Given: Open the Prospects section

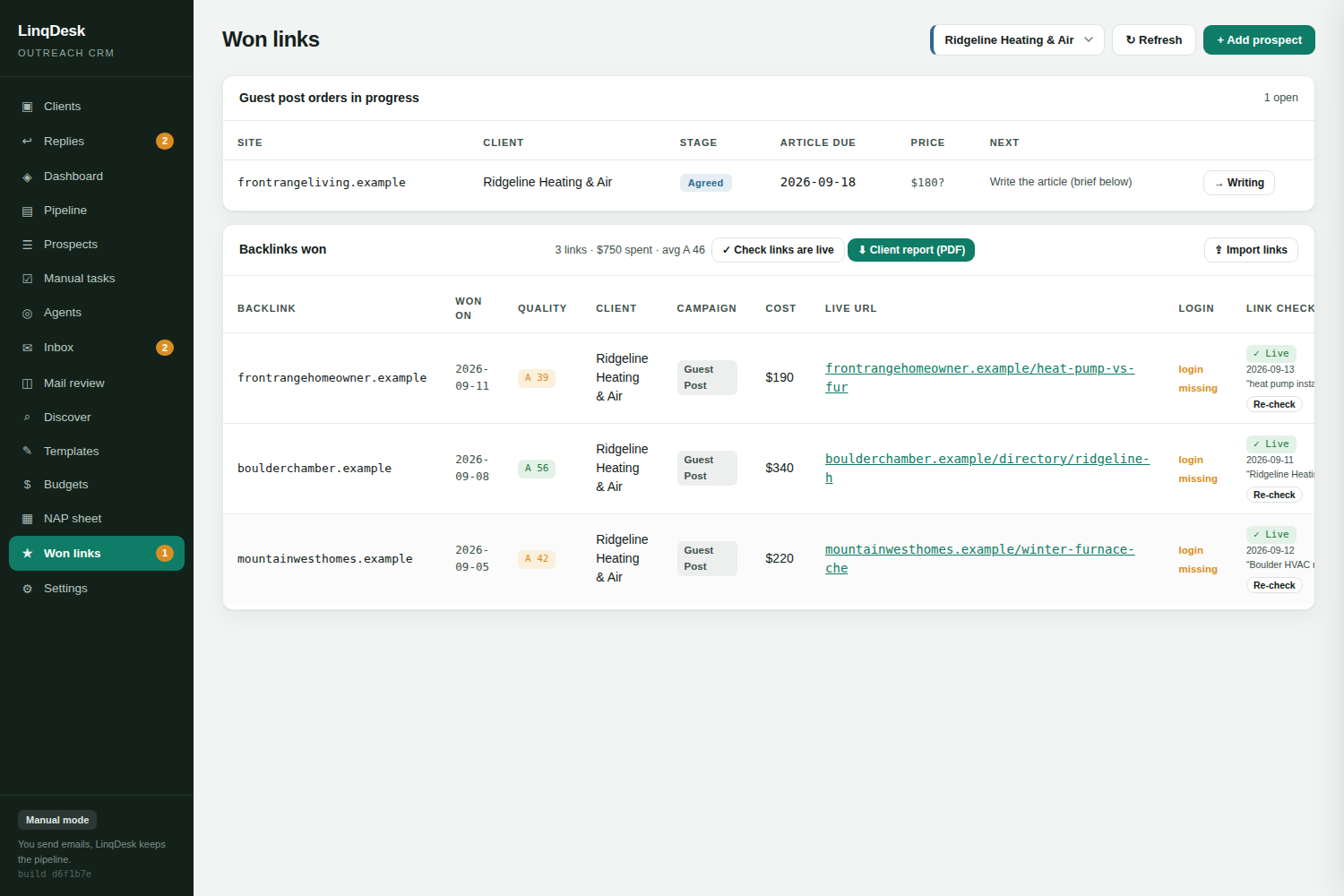Looking at the screenshot, I should pyautogui.click(x=97, y=245).
